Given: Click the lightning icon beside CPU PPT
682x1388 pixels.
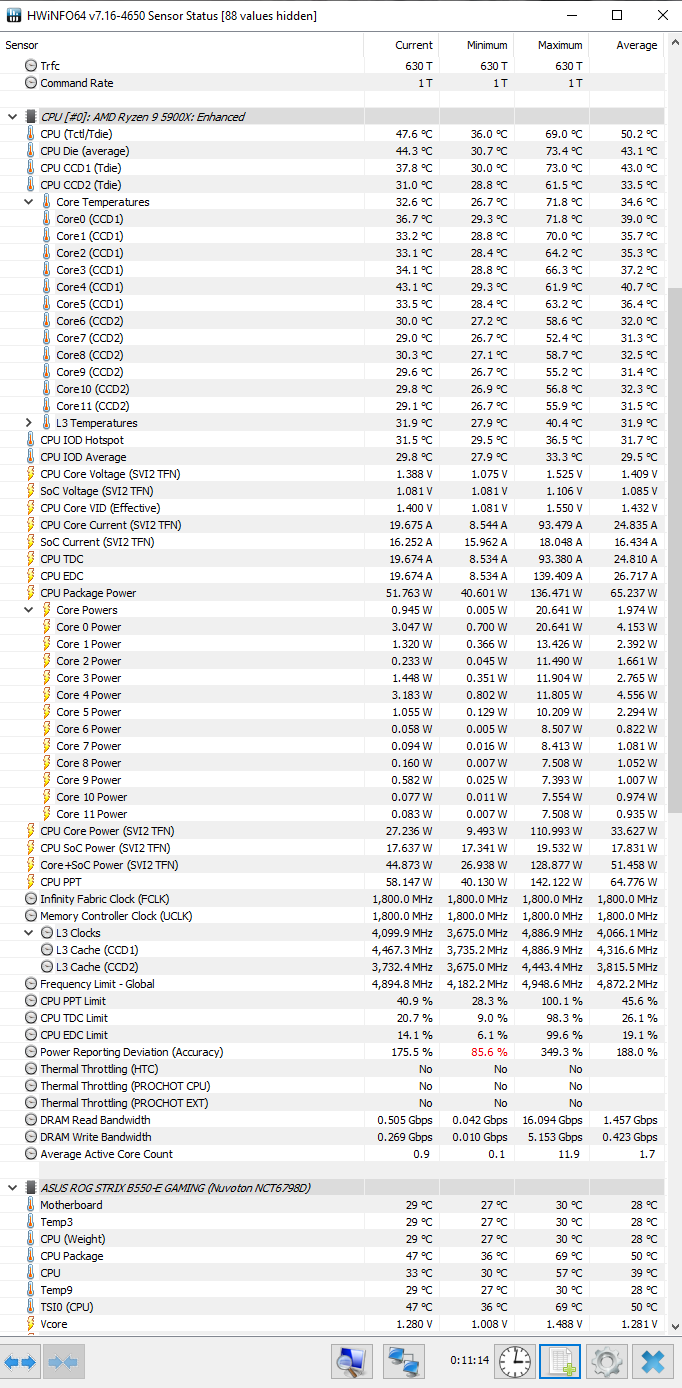Looking at the screenshot, I should point(30,882).
